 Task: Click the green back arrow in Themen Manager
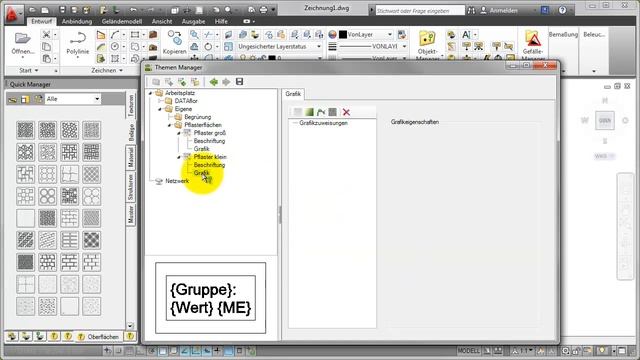click(x=213, y=82)
